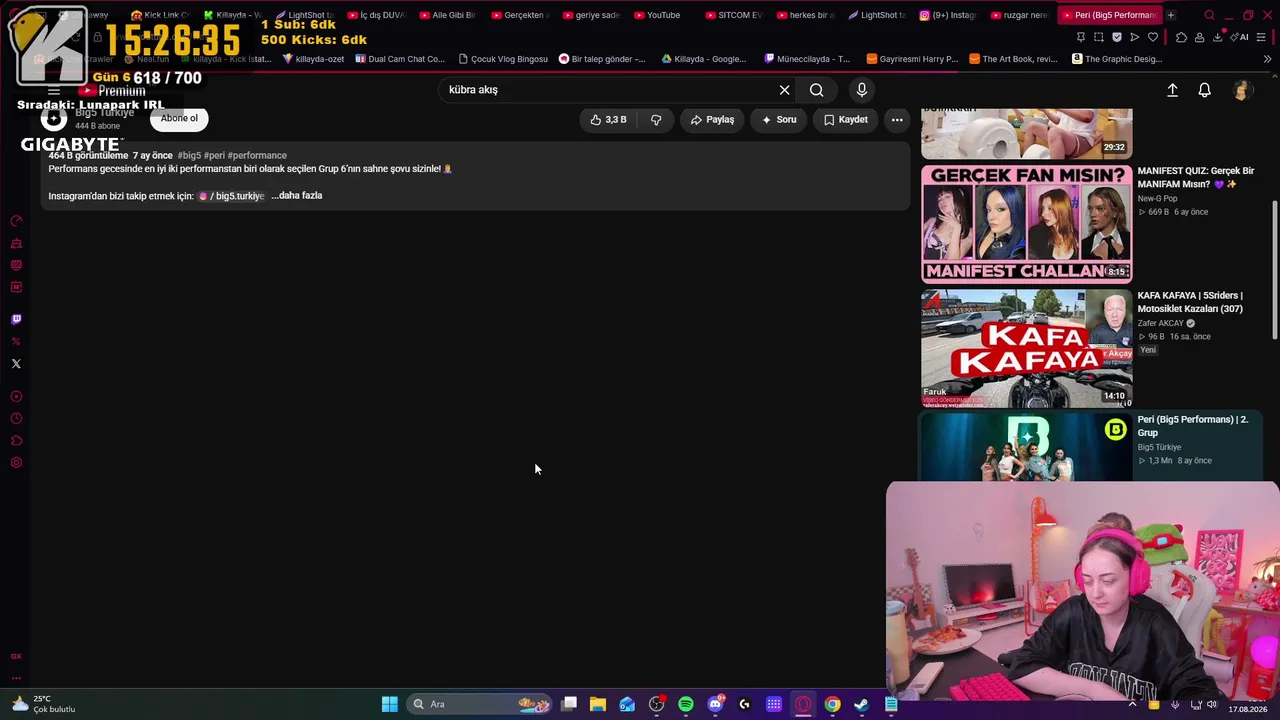This screenshot has height=720, width=1280.
Task: Click MANIFEST QUIZ: Gerçek Bir MANIFAM Mısın? title
Action: [1195, 178]
